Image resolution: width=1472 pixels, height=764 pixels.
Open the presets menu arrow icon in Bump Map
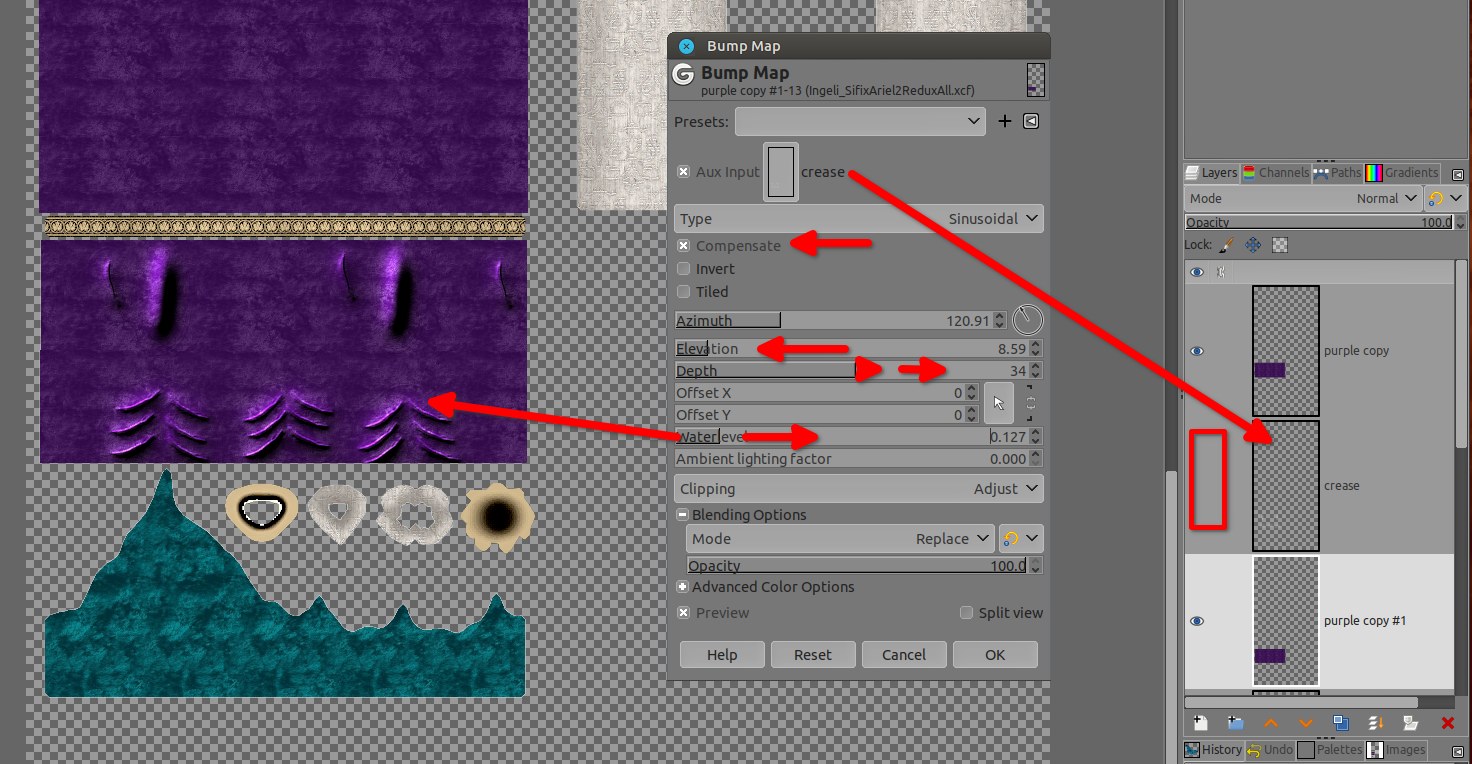[x=1031, y=121]
